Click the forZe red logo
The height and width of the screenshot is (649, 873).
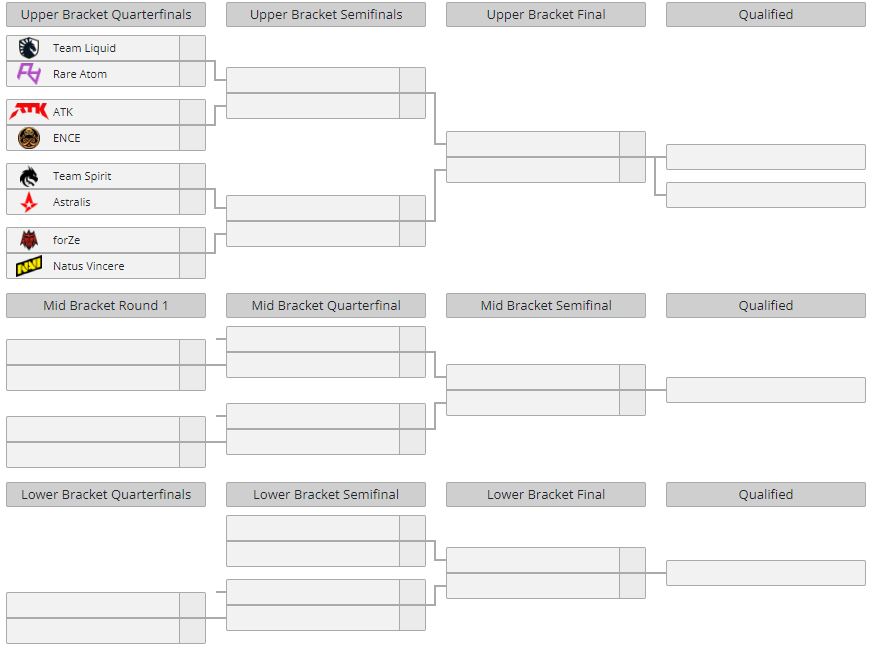(28, 240)
